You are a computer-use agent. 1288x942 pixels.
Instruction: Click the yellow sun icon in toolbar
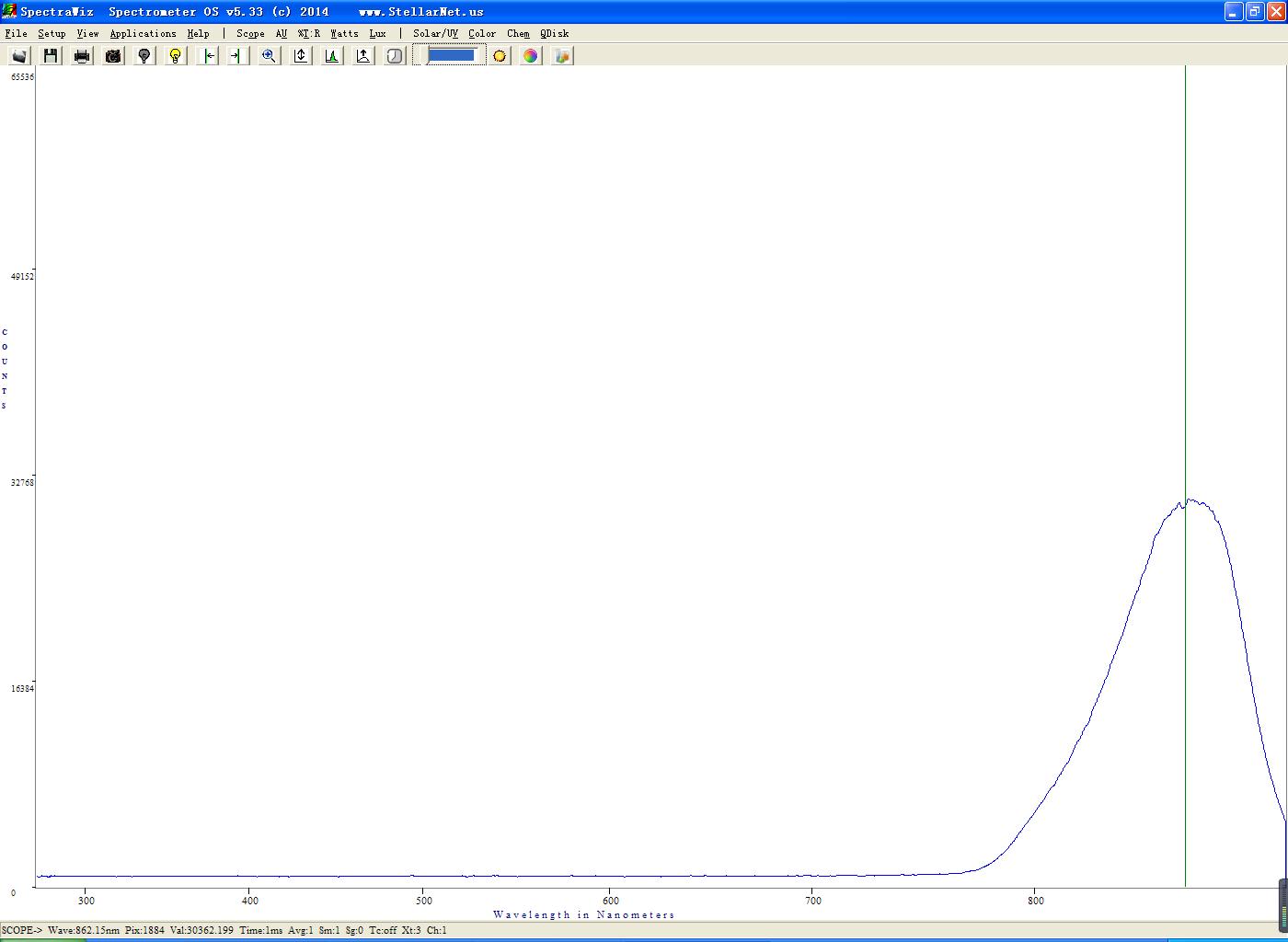pyautogui.click(x=500, y=56)
